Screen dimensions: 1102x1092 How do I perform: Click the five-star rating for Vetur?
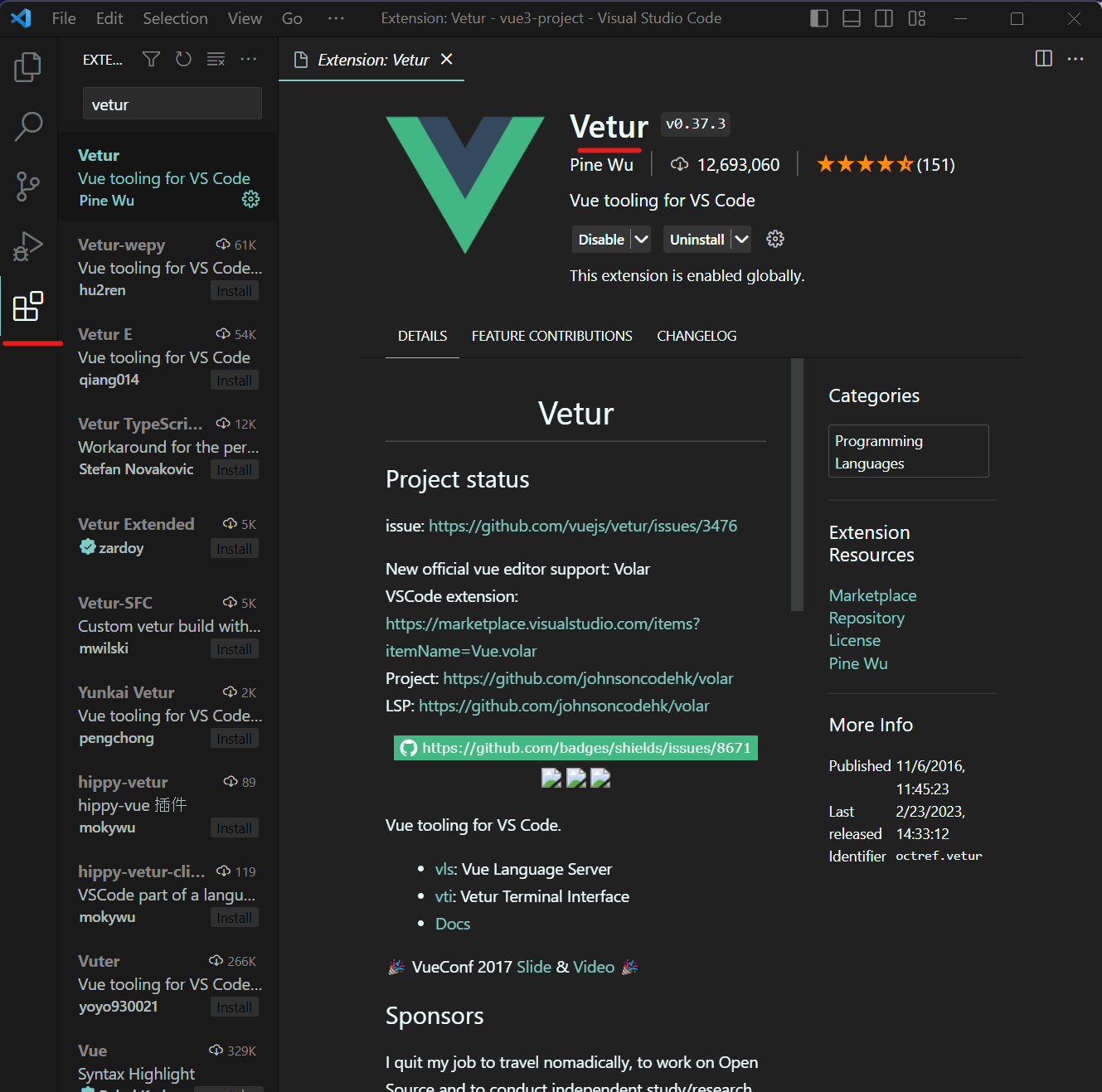(865, 164)
